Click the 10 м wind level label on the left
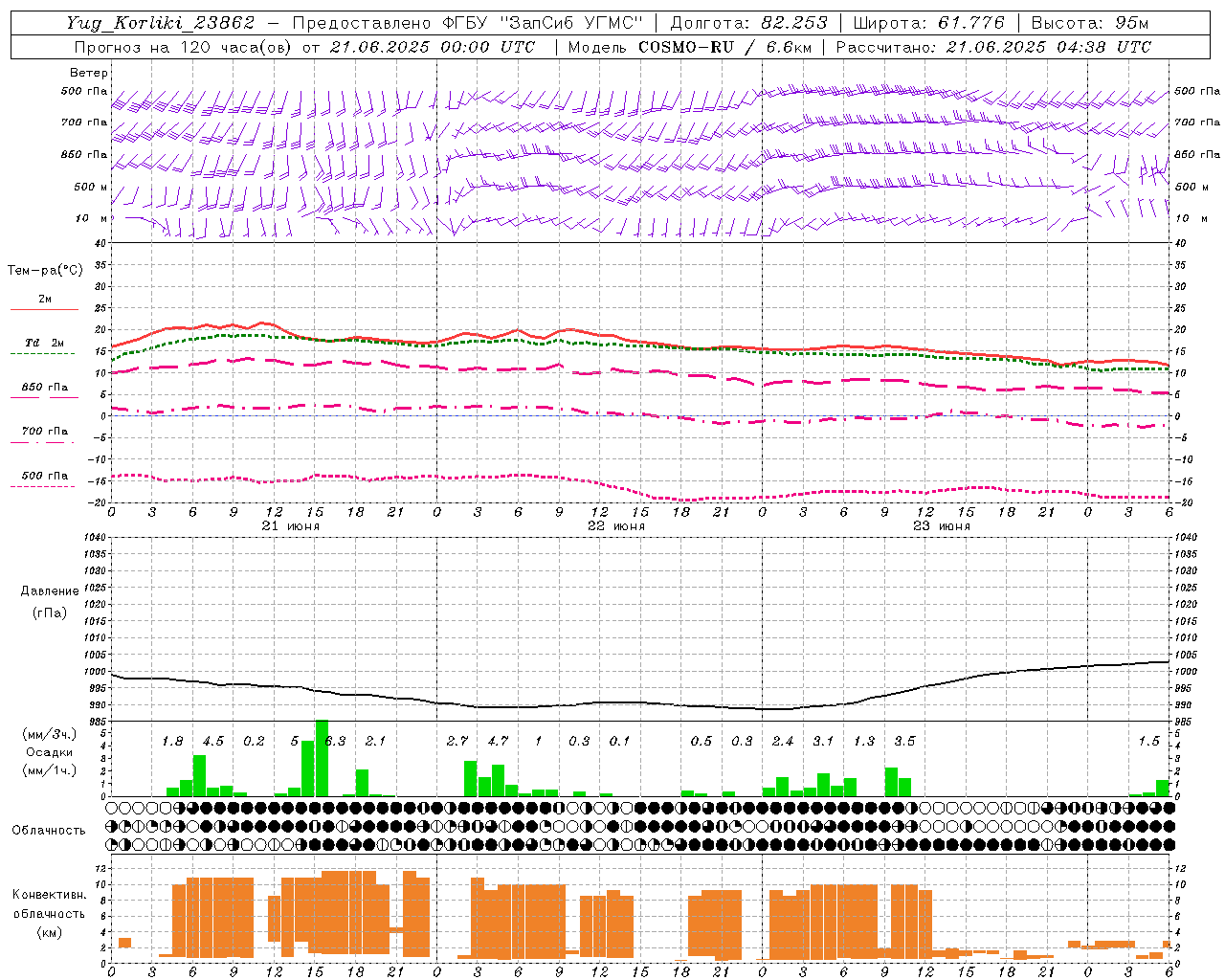 coord(93,218)
